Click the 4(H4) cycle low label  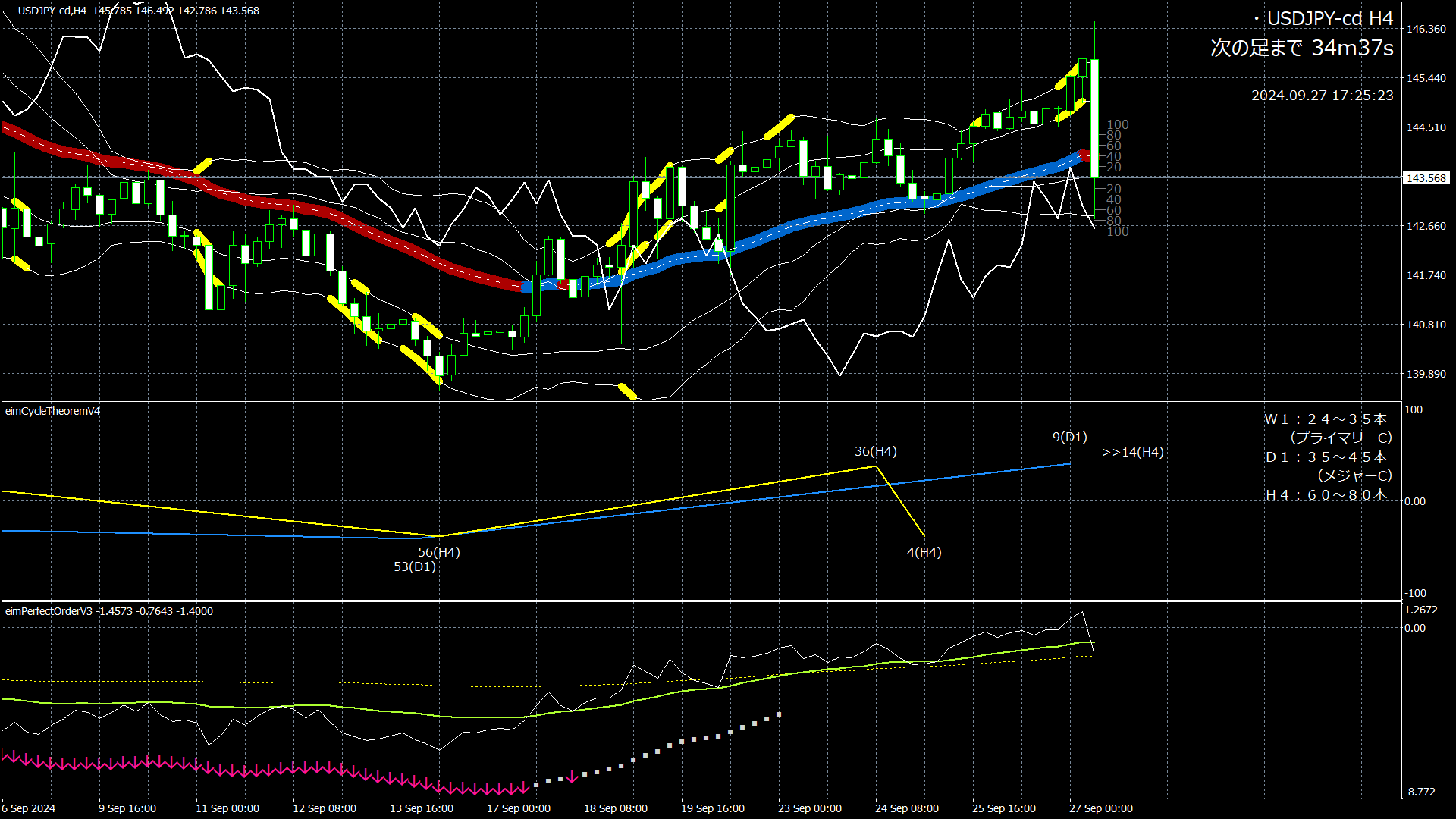[x=924, y=552]
